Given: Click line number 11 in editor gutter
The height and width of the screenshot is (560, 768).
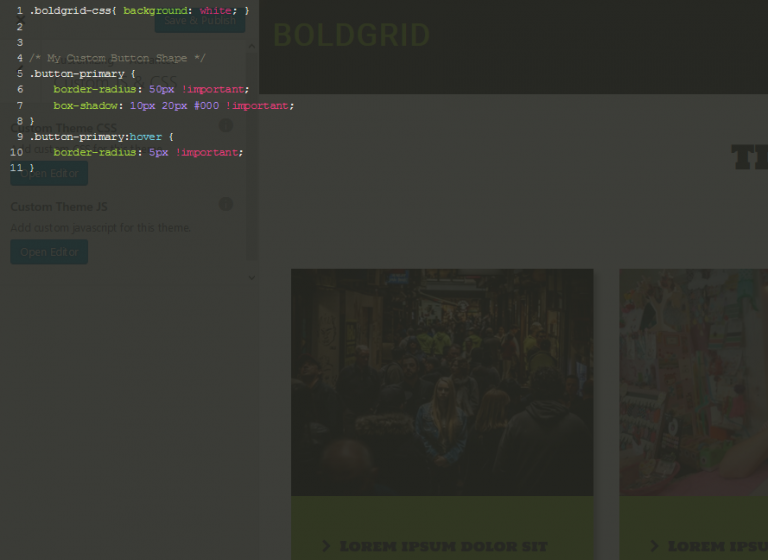Looking at the screenshot, I should tap(16, 167).
